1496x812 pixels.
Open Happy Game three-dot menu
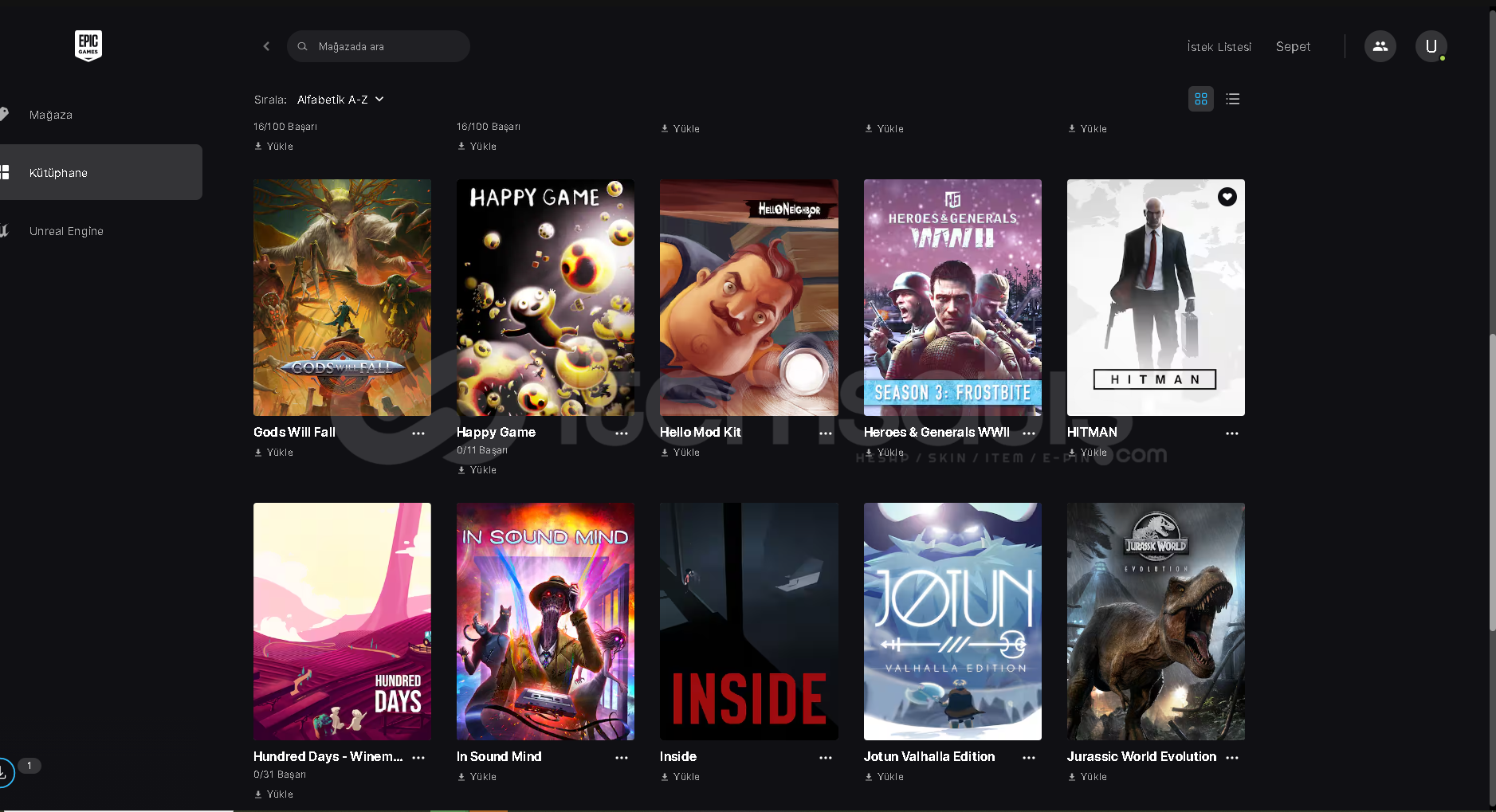click(622, 433)
